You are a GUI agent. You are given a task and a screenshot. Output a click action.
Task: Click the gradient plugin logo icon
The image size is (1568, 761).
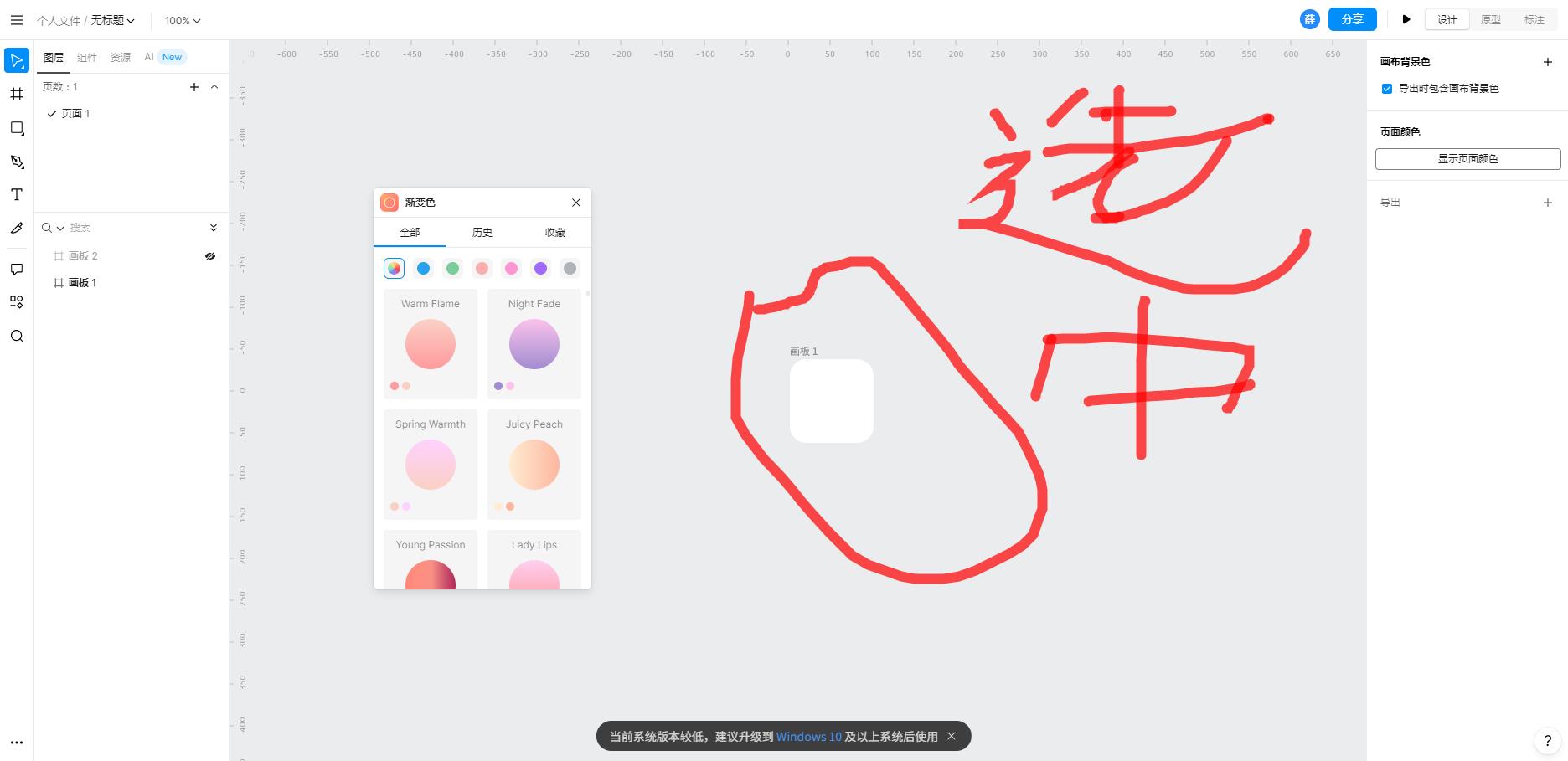coord(389,203)
